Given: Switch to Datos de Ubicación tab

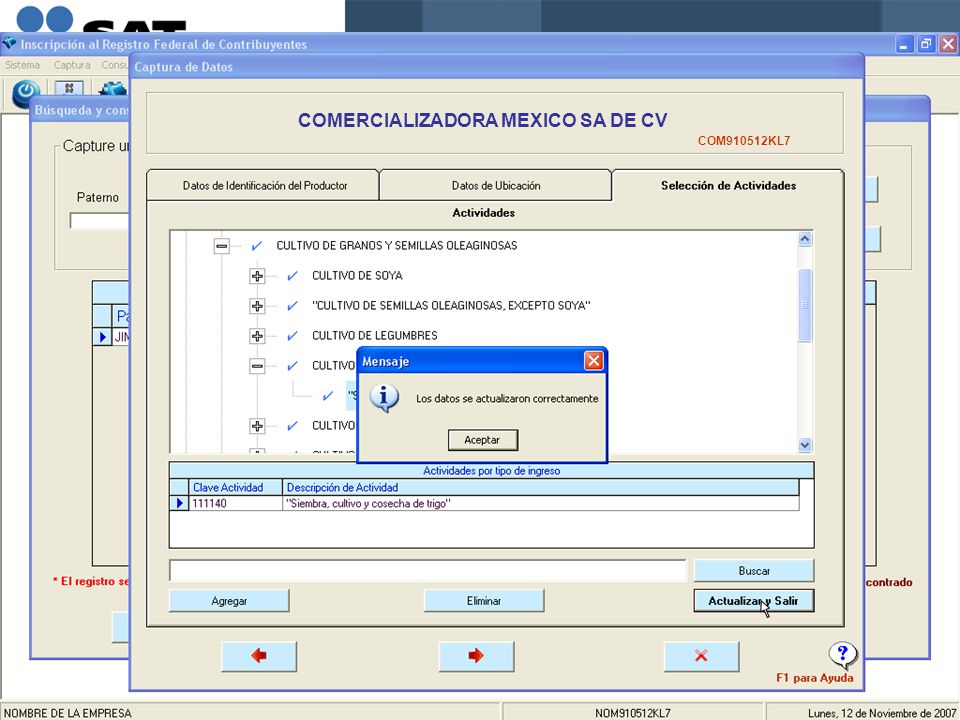Looking at the screenshot, I should click(x=496, y=186).
